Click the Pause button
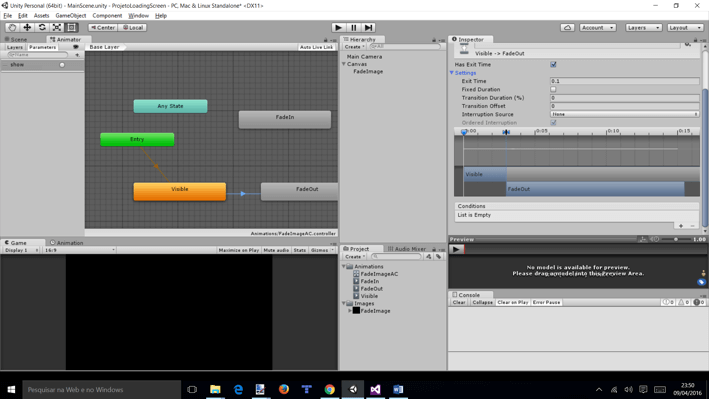 pos(354,28)
